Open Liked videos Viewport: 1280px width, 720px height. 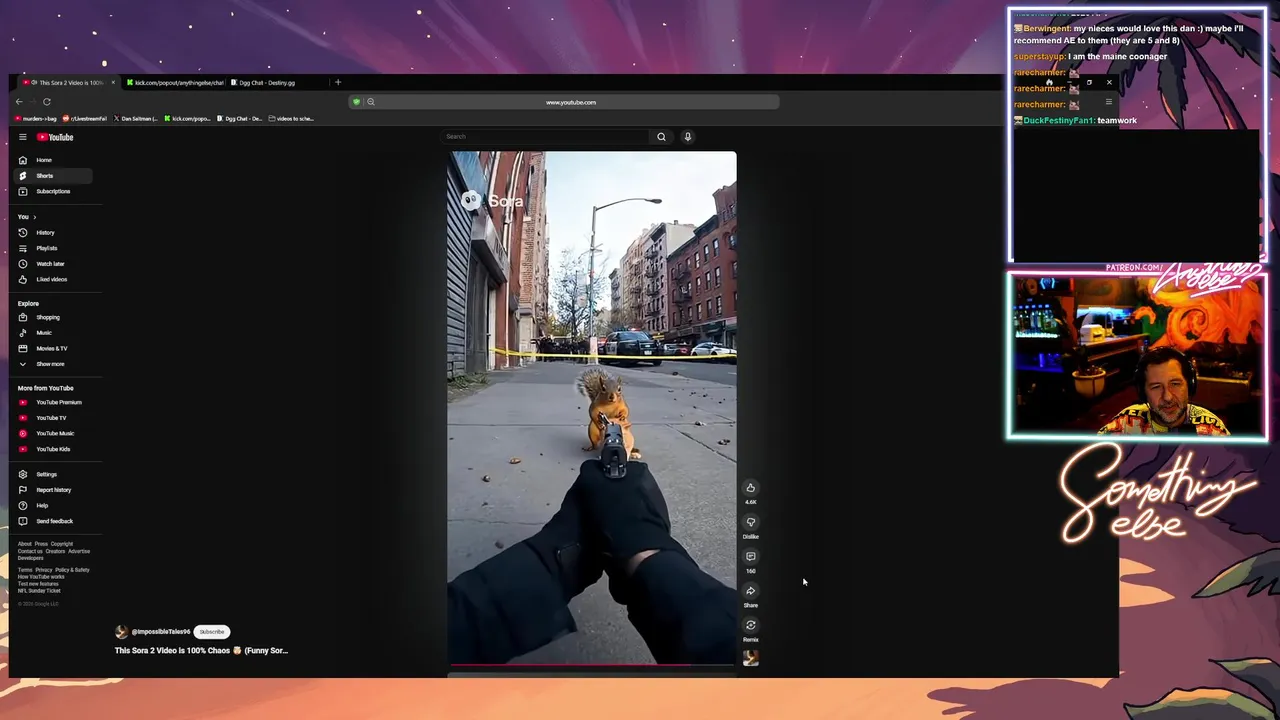click(x=51, y=279)
